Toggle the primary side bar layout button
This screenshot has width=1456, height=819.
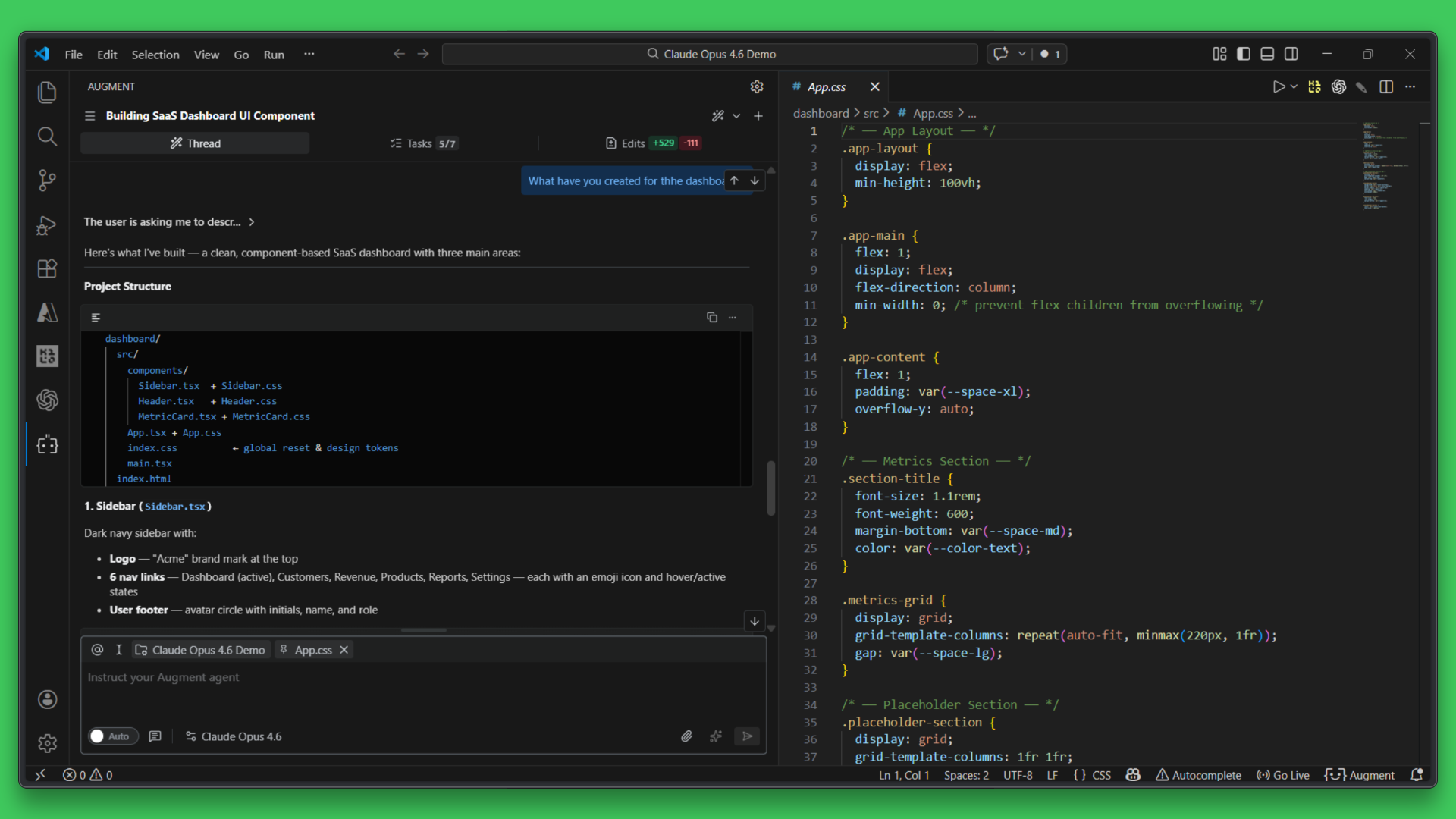point(1244,54)
